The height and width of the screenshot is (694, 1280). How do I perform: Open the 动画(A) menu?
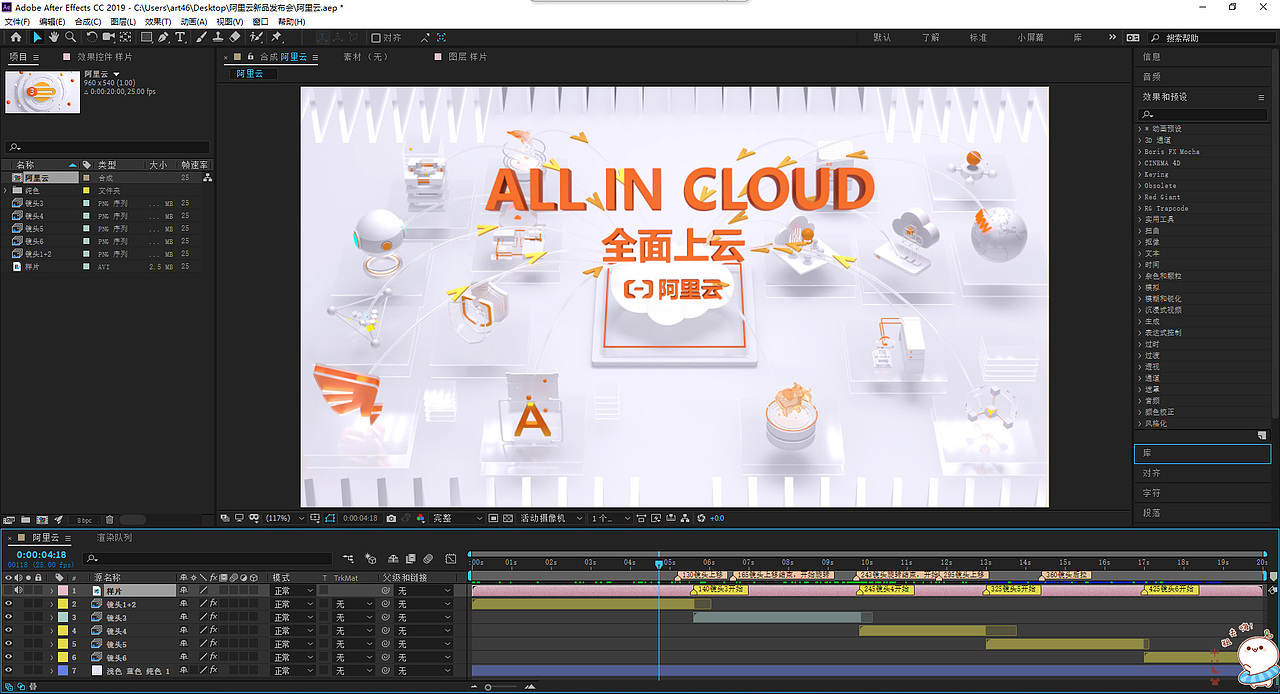pos(194,21)
